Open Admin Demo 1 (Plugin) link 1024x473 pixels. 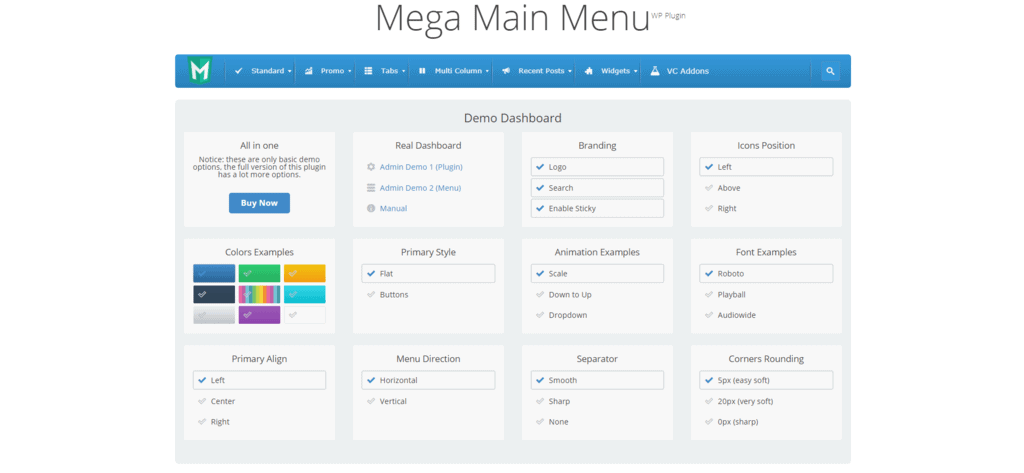(421, 167)
